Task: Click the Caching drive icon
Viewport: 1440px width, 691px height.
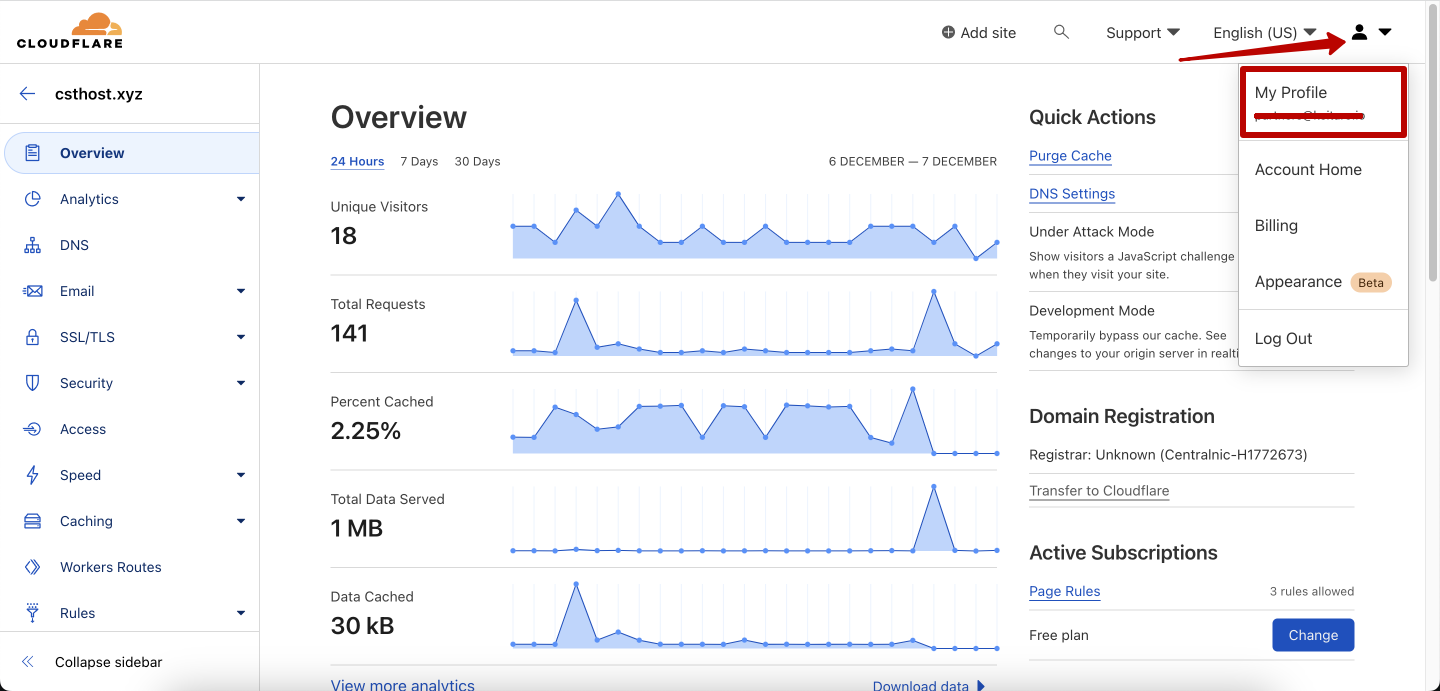Action: click(33, 521)
